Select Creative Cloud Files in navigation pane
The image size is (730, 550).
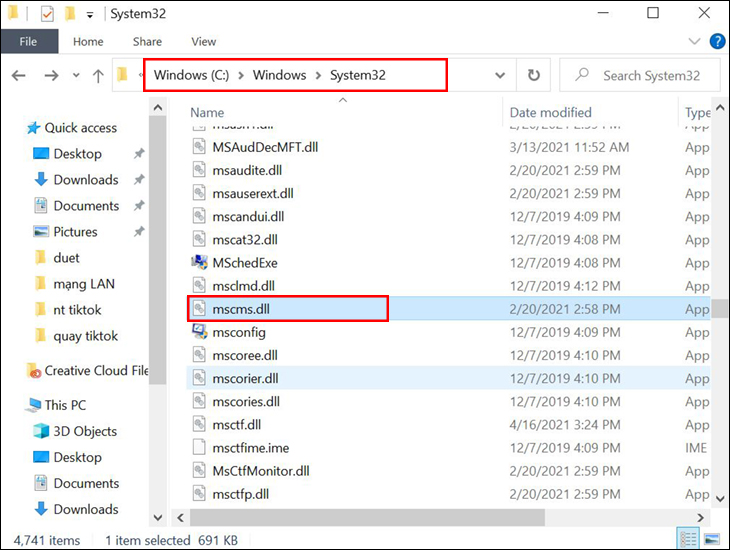tap(88, 371)
